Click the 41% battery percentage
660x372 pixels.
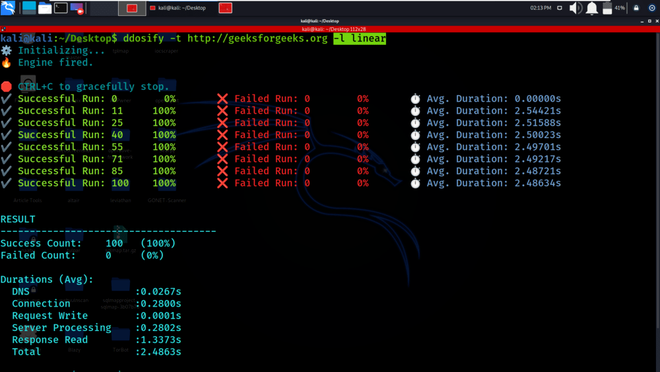coord(620,8)
